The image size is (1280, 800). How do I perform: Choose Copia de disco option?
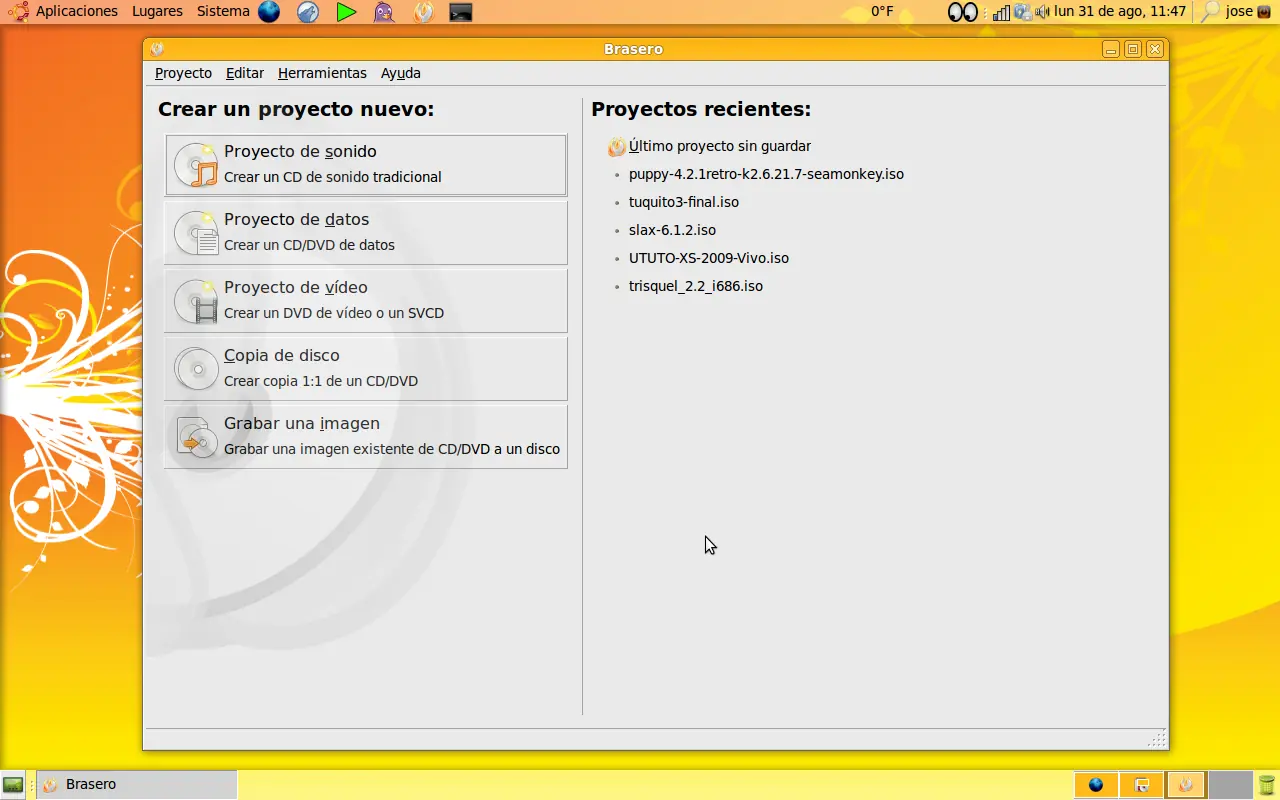point(366,369)
